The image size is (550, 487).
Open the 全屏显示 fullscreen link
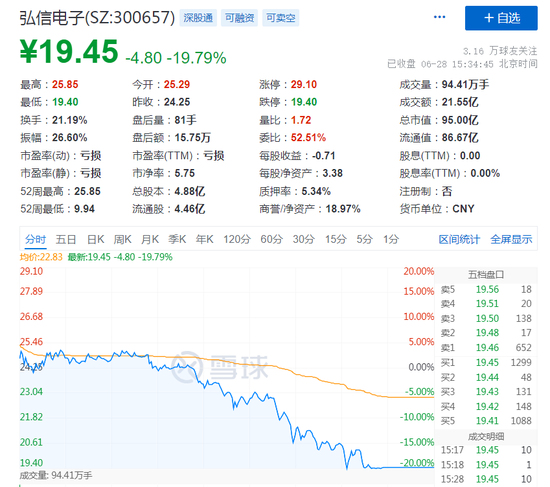[x=511, y=239]
